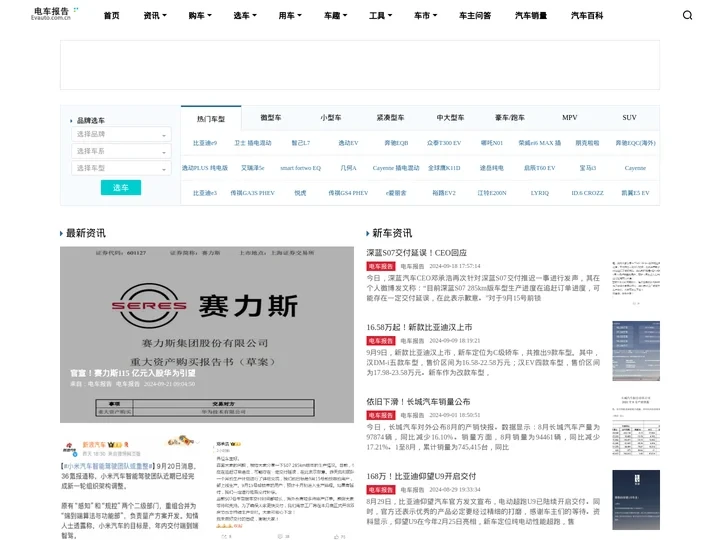Open the 选择车系 dropdown
This screenshot has width=720, height=540.
(x=121, y=151)
